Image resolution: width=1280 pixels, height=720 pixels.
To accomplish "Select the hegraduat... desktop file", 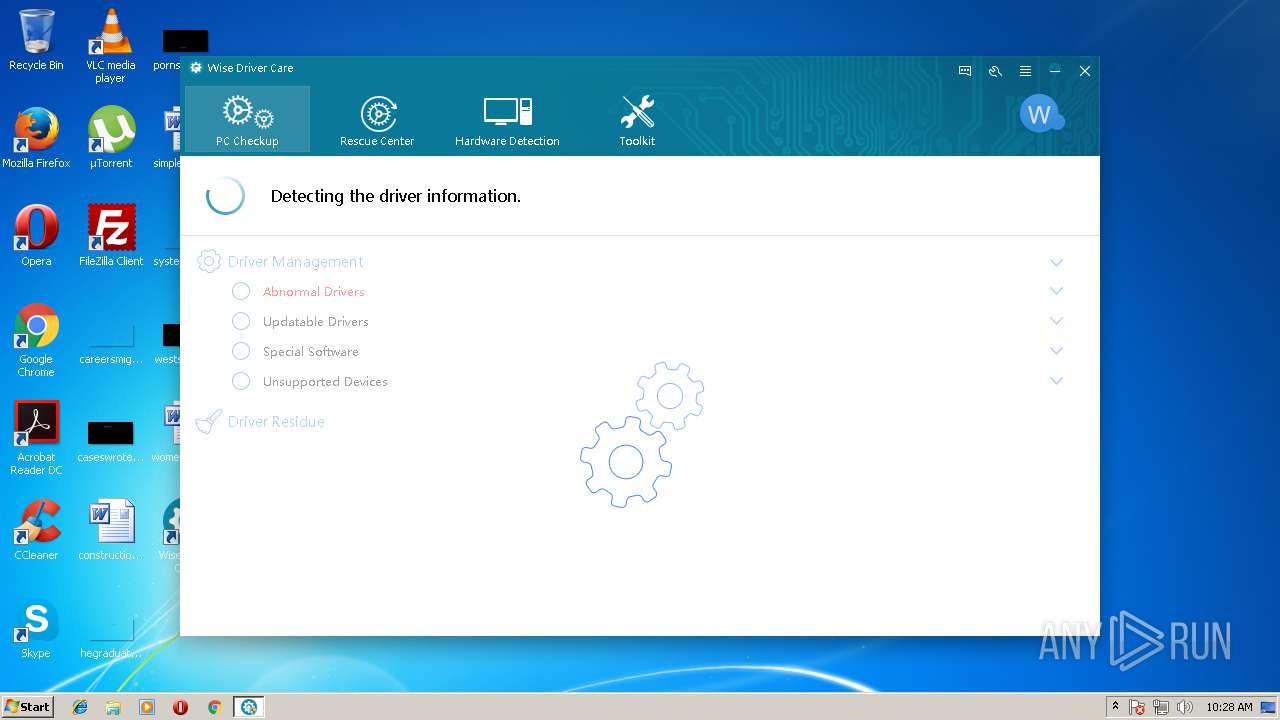I will 110,640.
